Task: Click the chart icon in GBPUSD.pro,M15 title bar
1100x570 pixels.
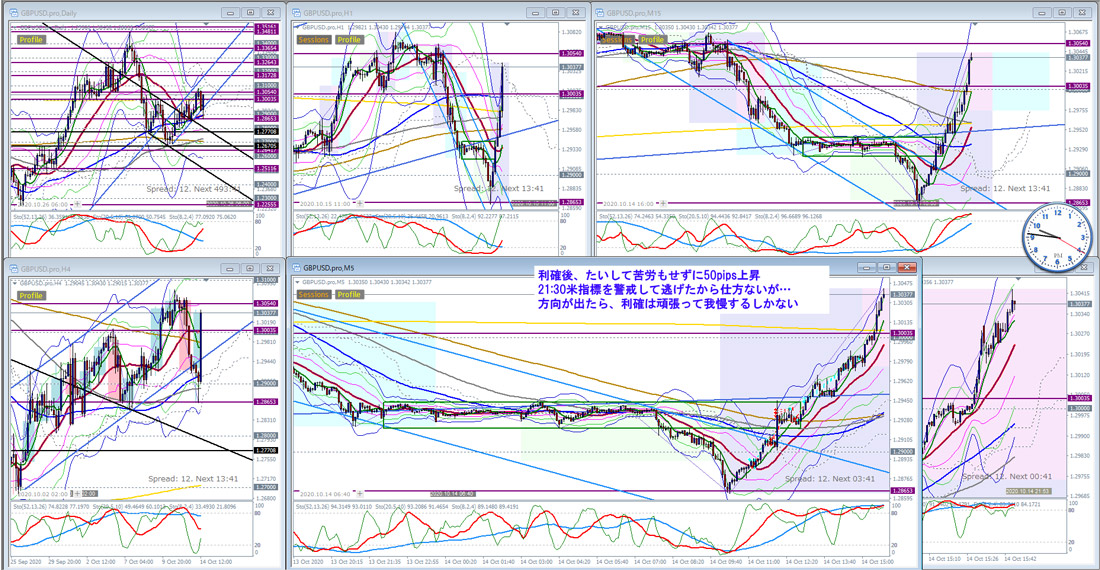Action: tap(600, 13)
